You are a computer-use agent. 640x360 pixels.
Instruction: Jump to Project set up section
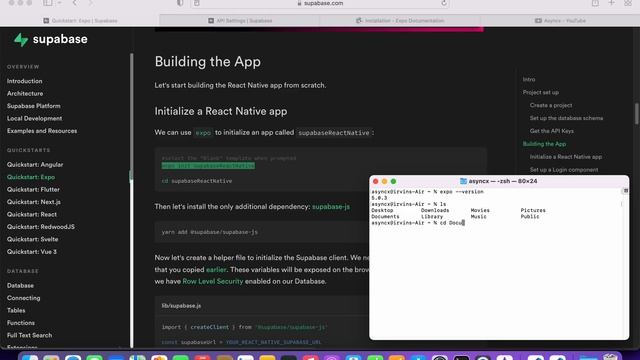pyautogui.click(x=540, y=93)
